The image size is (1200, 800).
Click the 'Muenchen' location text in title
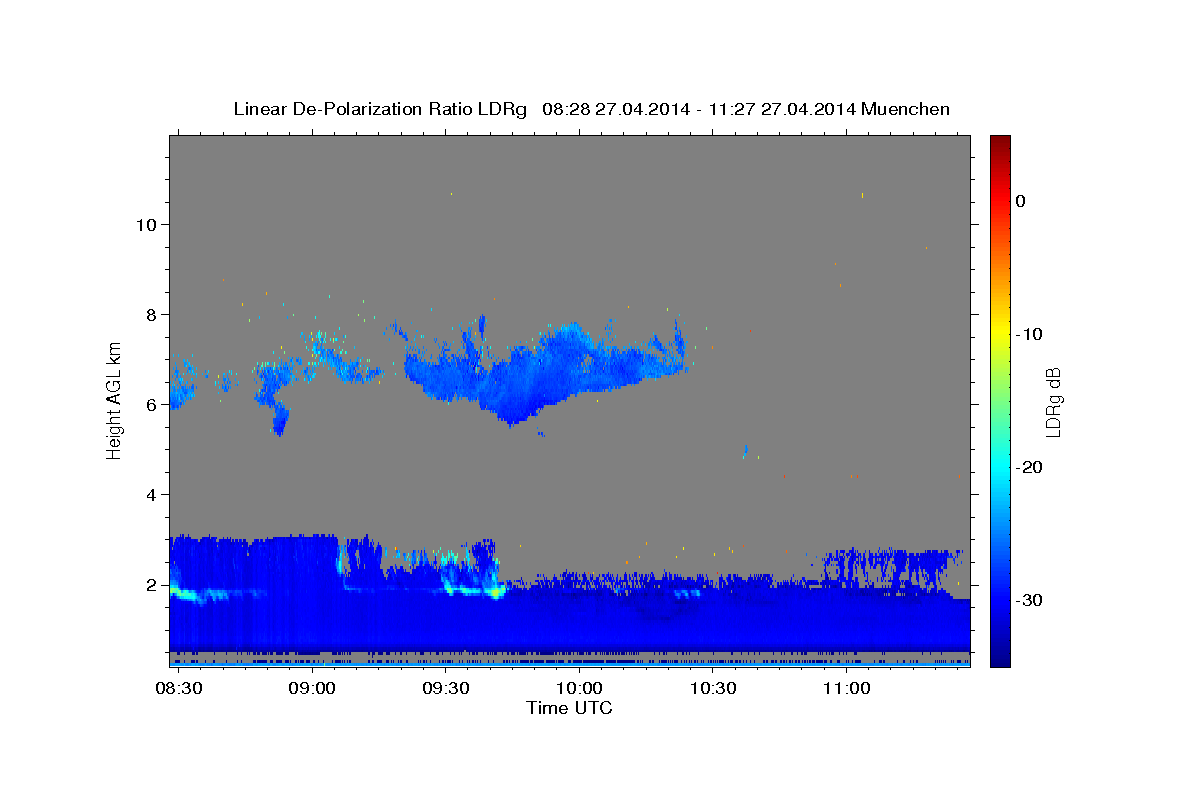(908, 109)
